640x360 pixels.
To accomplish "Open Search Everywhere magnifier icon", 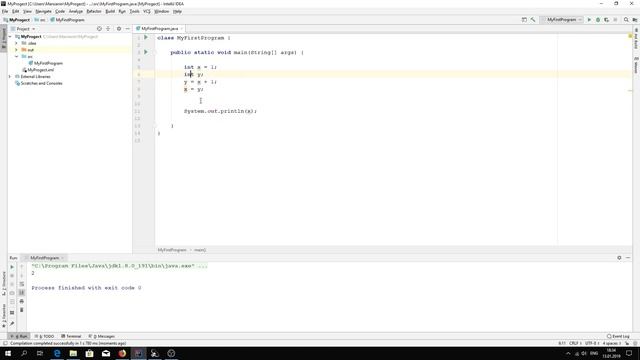I will pyautogui.click(x=626, y=20).
